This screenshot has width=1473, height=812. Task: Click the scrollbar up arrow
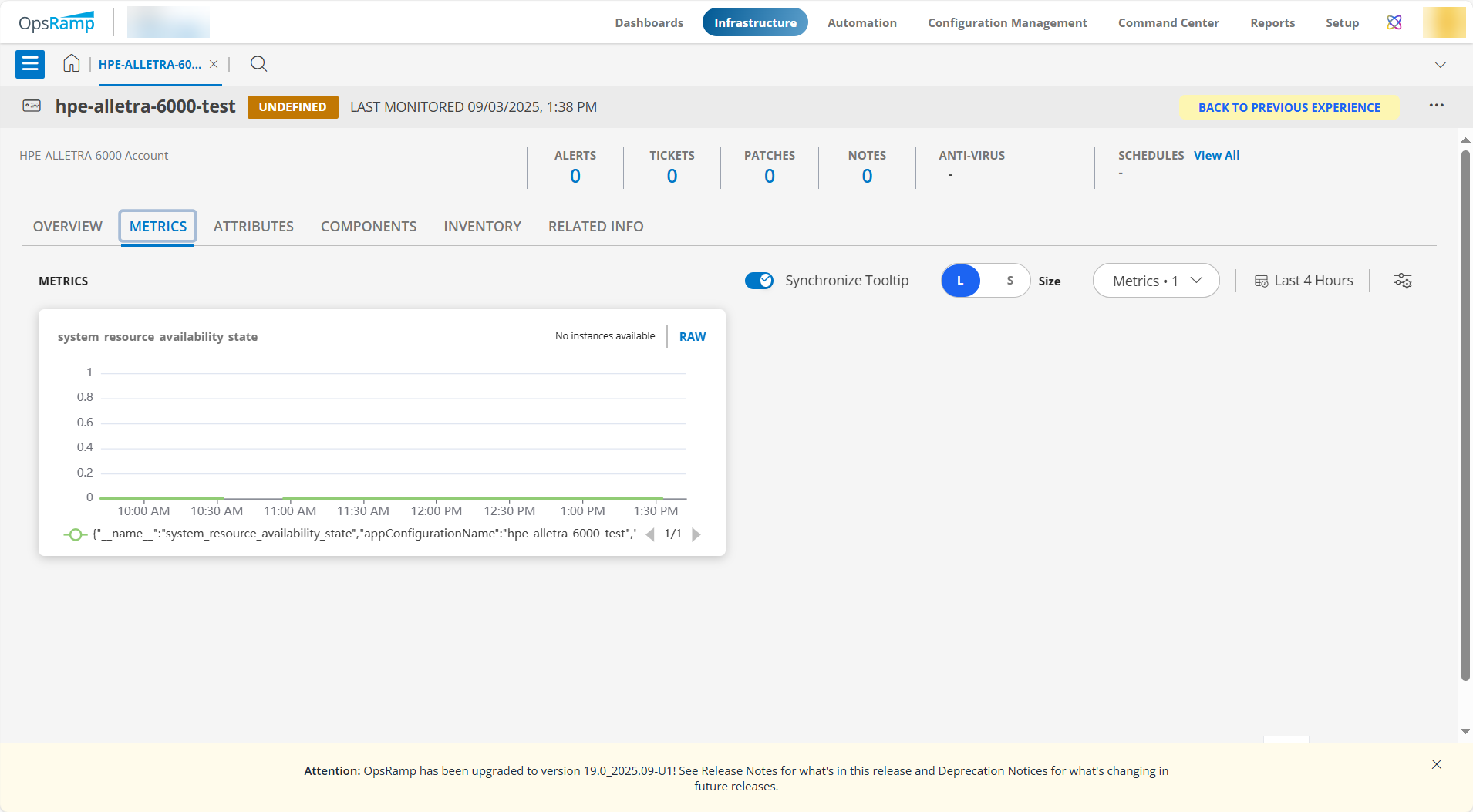click(x=1465, y=140)
